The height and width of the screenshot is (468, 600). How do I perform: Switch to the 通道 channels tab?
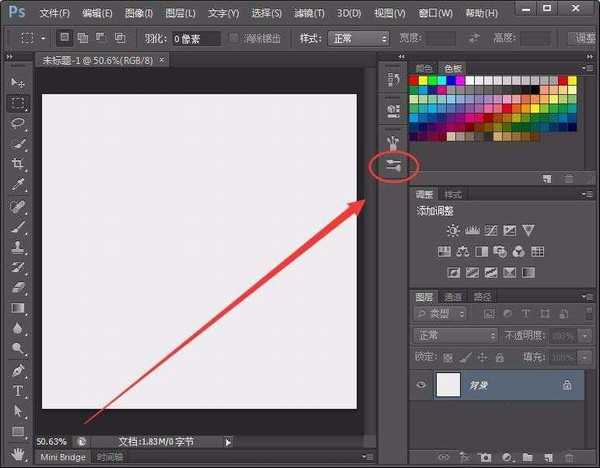453,297
